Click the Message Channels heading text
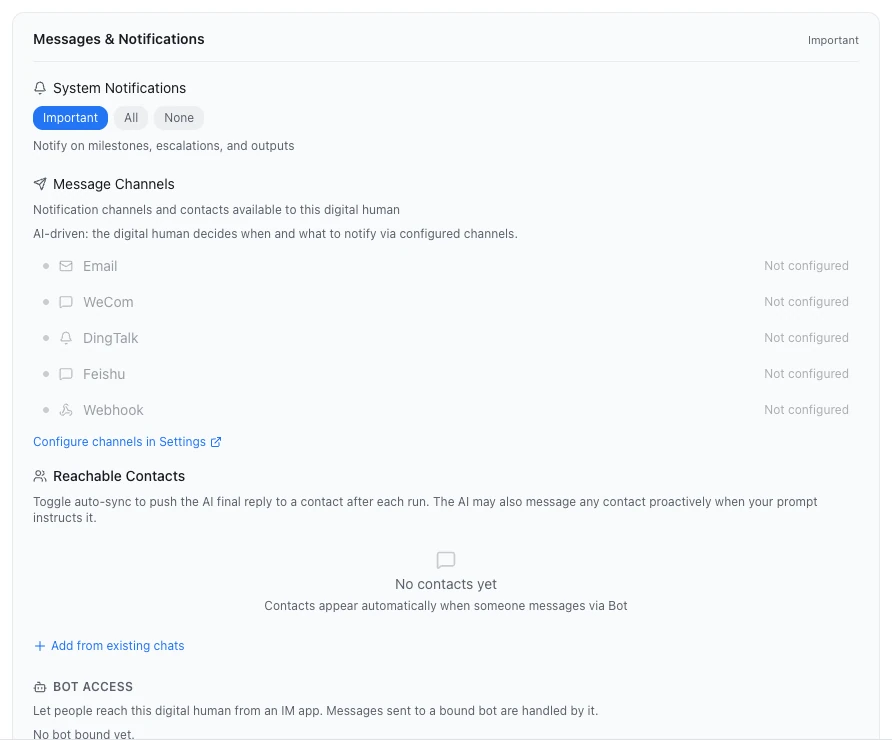The height and width of the screenshot is (740, 892). pos(114,184)
